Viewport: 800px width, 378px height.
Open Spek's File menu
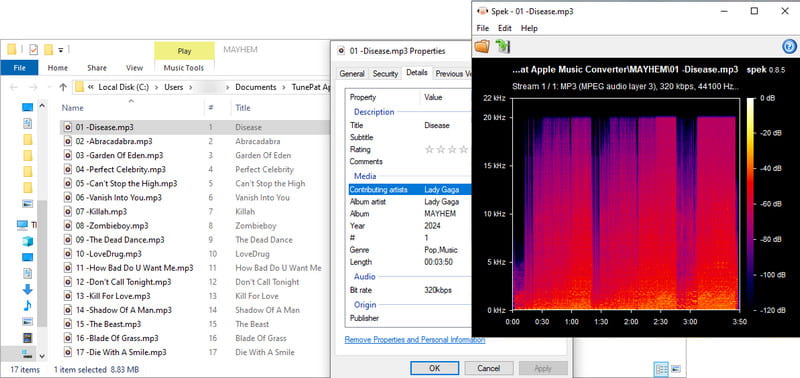[482, 28]
